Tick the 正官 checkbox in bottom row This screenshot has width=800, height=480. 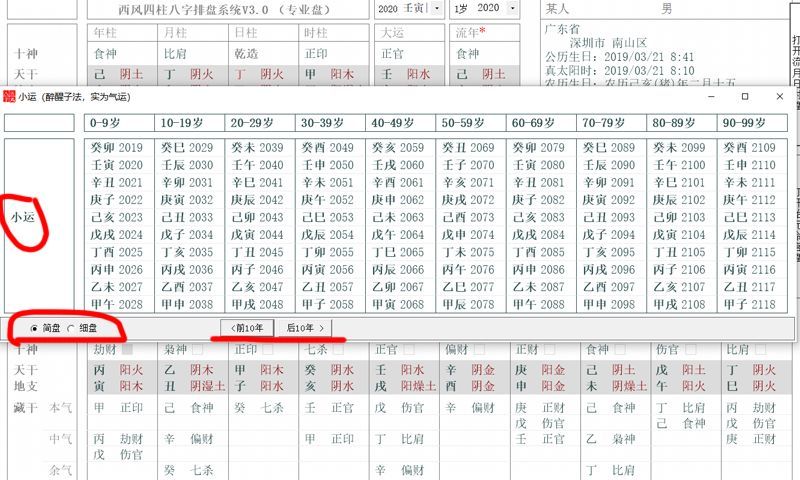tap(408, 349)
